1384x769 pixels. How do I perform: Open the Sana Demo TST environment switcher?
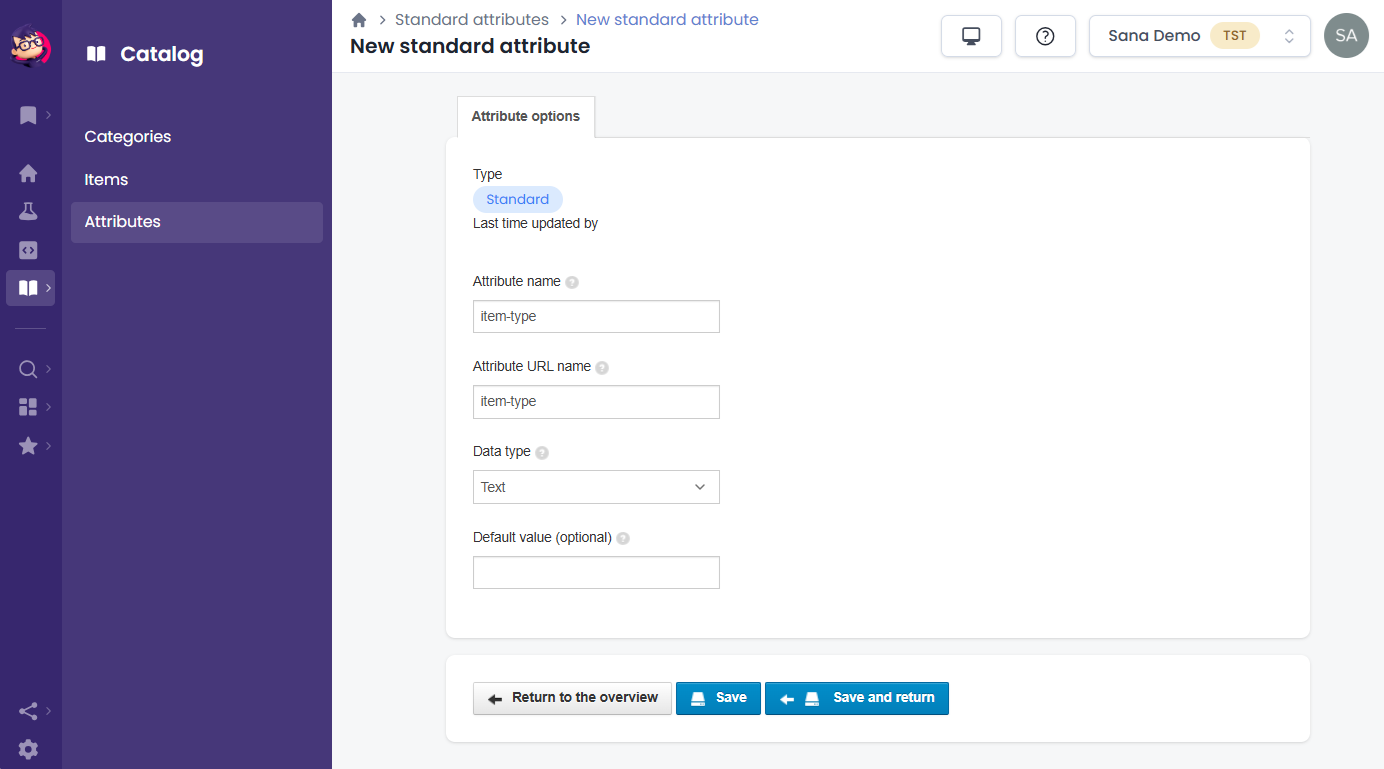point(1199,36)
